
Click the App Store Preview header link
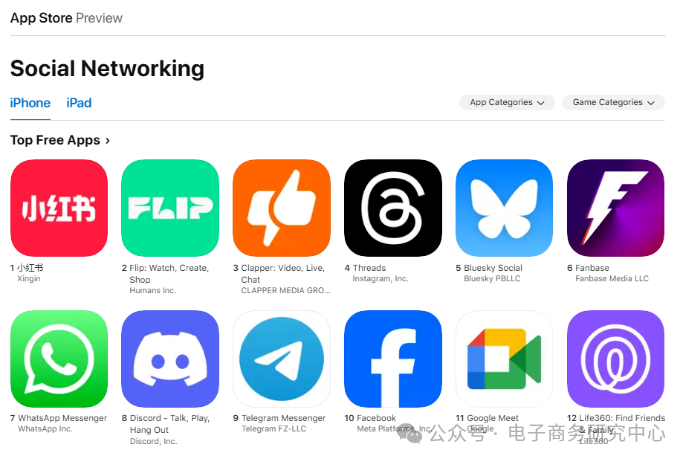pyautogui.click(x=66, y=18)
